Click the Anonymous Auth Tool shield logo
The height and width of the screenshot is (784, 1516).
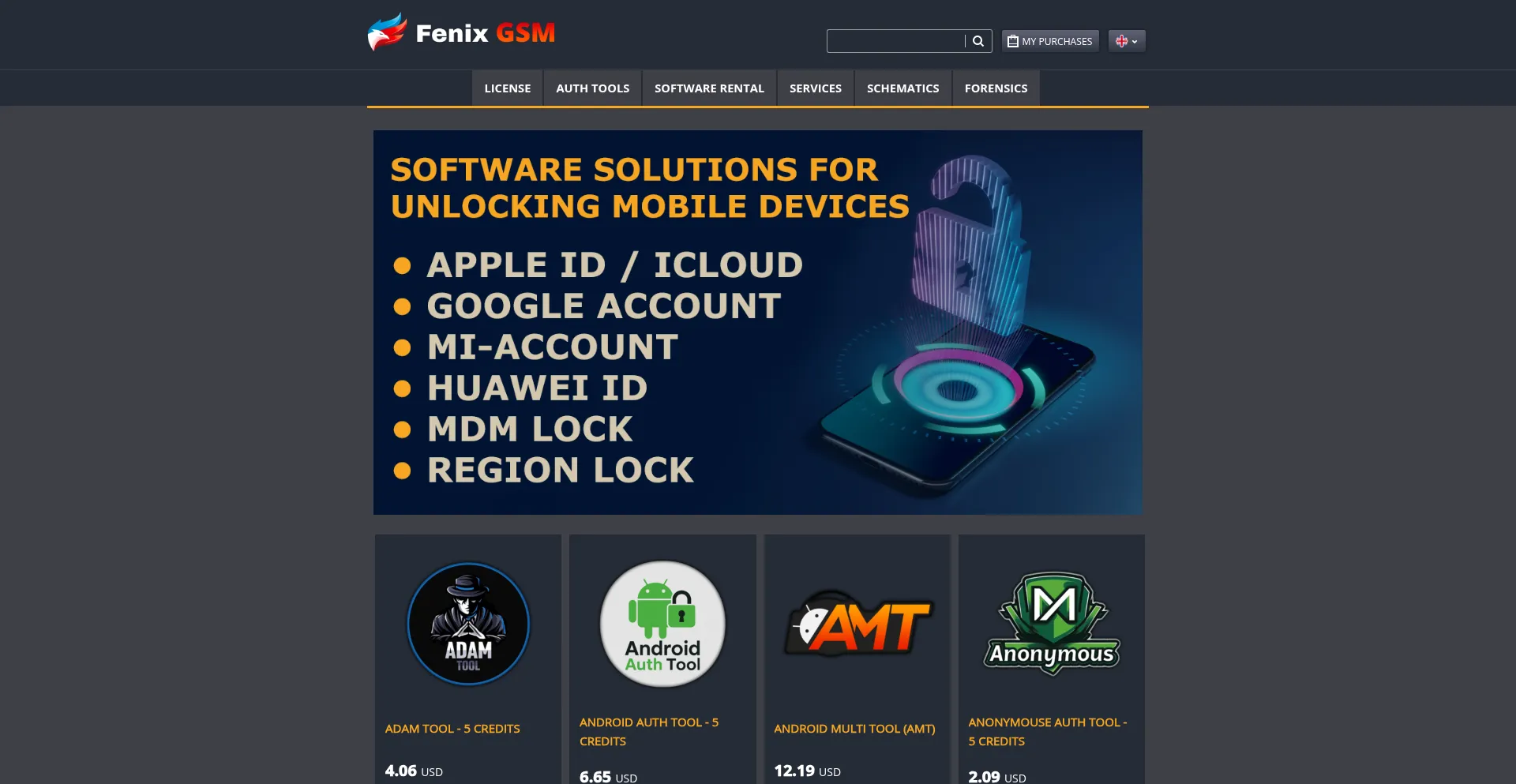pos(1052,624)
